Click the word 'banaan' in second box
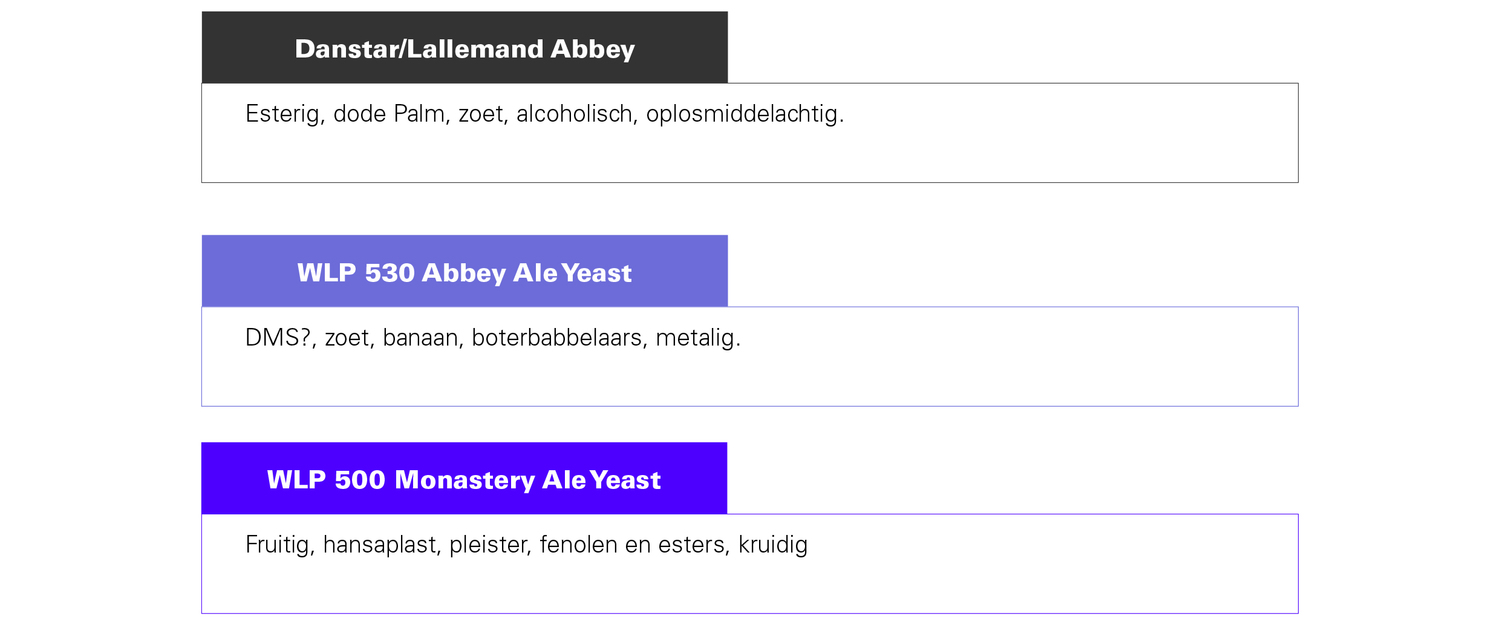This screenshot has height=633, width=1500. 421,338
